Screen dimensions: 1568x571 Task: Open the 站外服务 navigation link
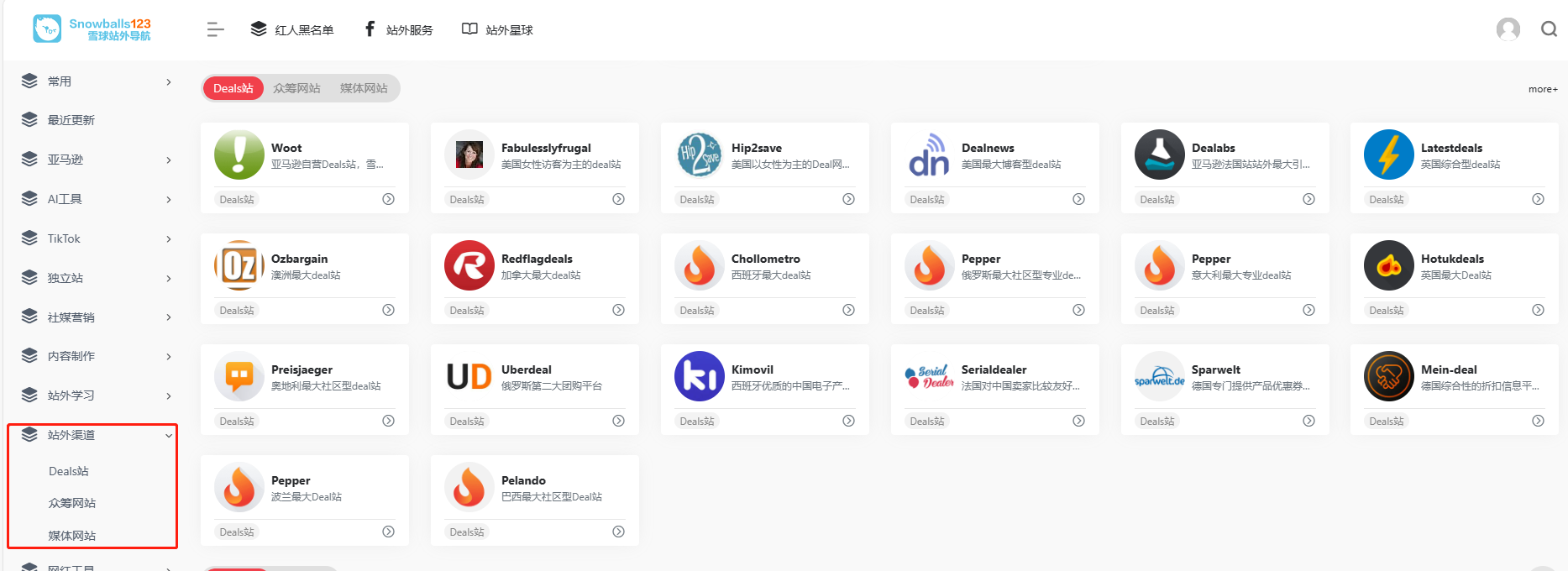click(x=399, y=30)
